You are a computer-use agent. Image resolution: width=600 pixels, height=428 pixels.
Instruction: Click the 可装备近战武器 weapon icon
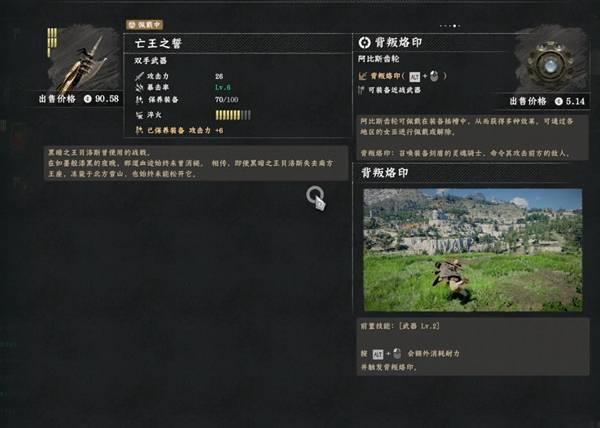pos(362,90)
